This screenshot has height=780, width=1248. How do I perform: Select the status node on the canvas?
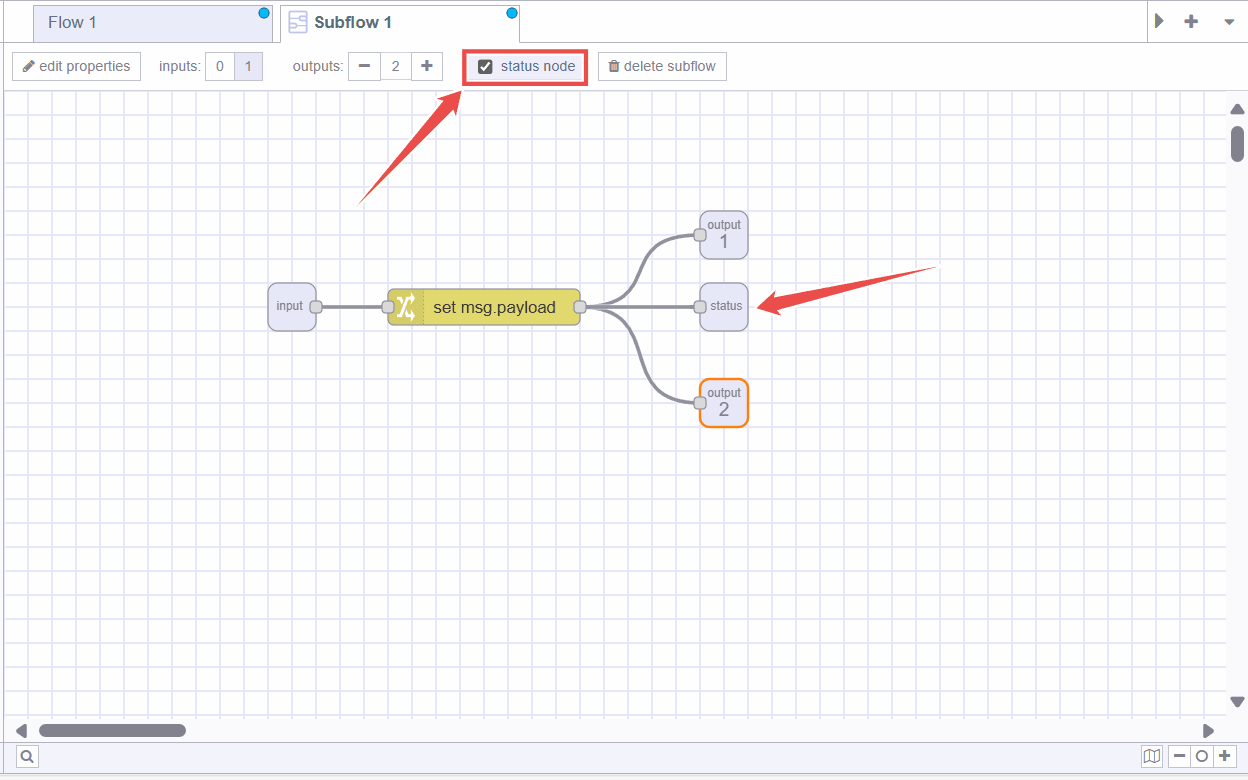pos(723,307)
